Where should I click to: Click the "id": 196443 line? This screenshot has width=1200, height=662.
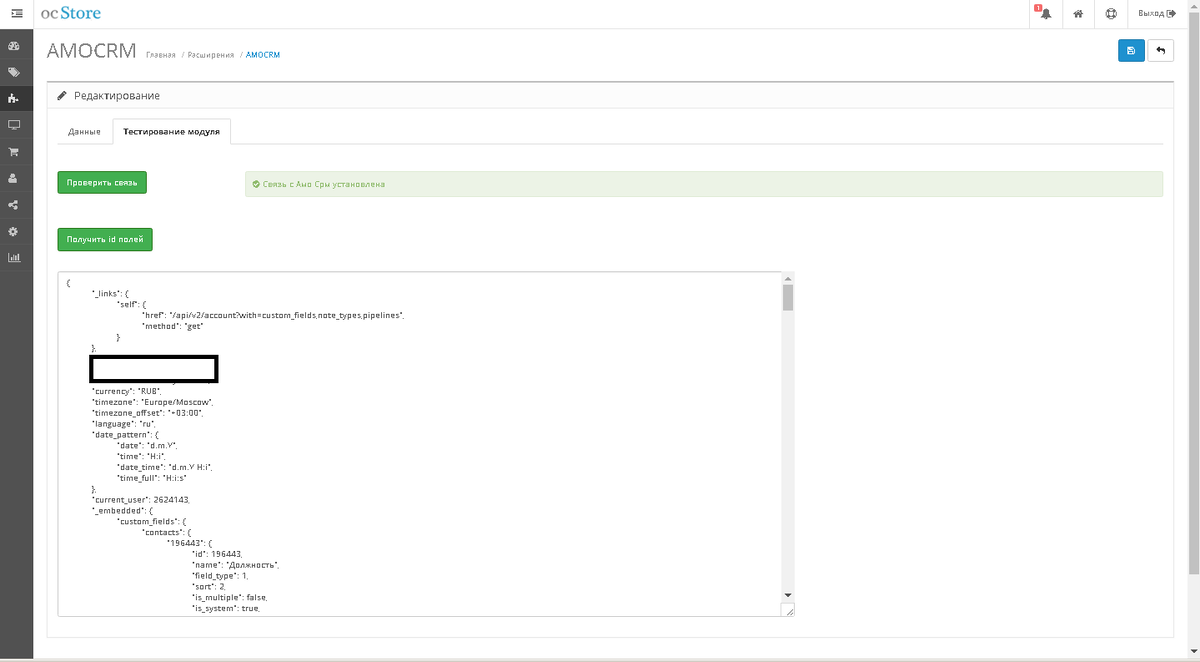(217, 554)
